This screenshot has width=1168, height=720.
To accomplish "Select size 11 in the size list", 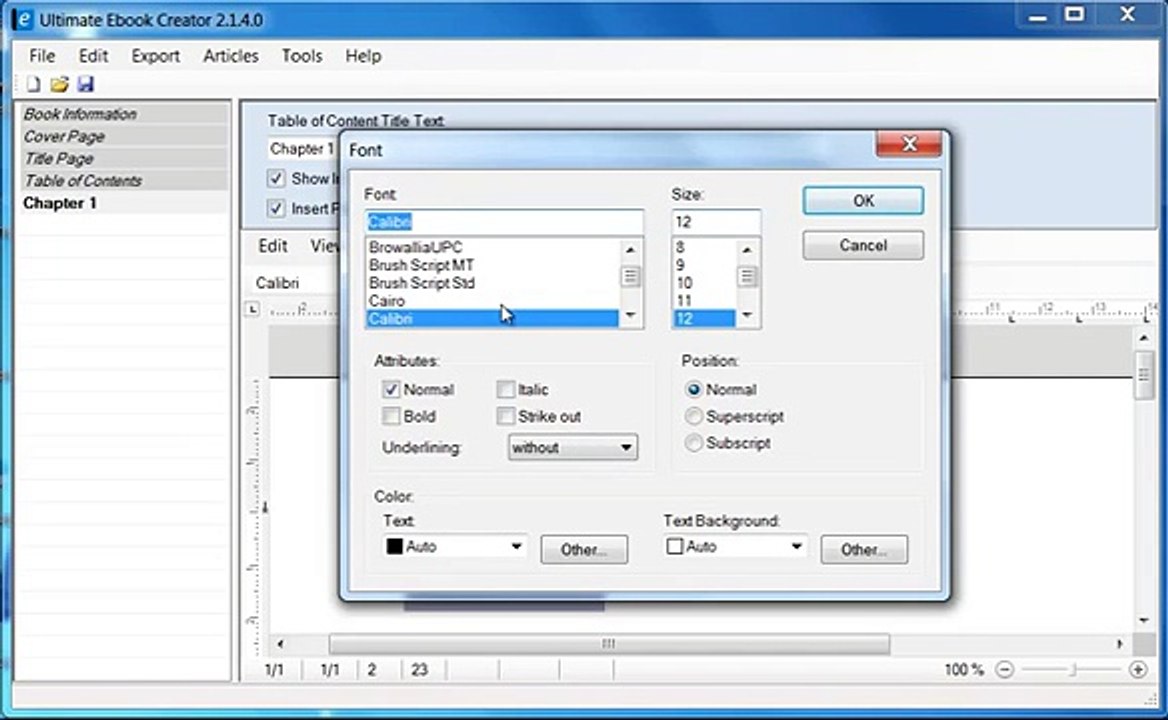I will tap(705, 301).
